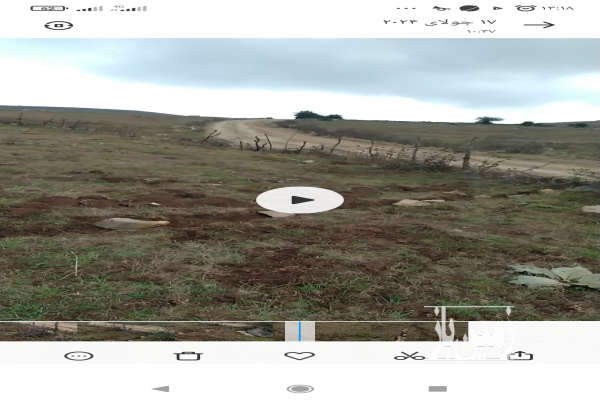The image size is (600, 400).
Task: Tap the alarm clock icon in the status bar
Action: pos(526,8)
